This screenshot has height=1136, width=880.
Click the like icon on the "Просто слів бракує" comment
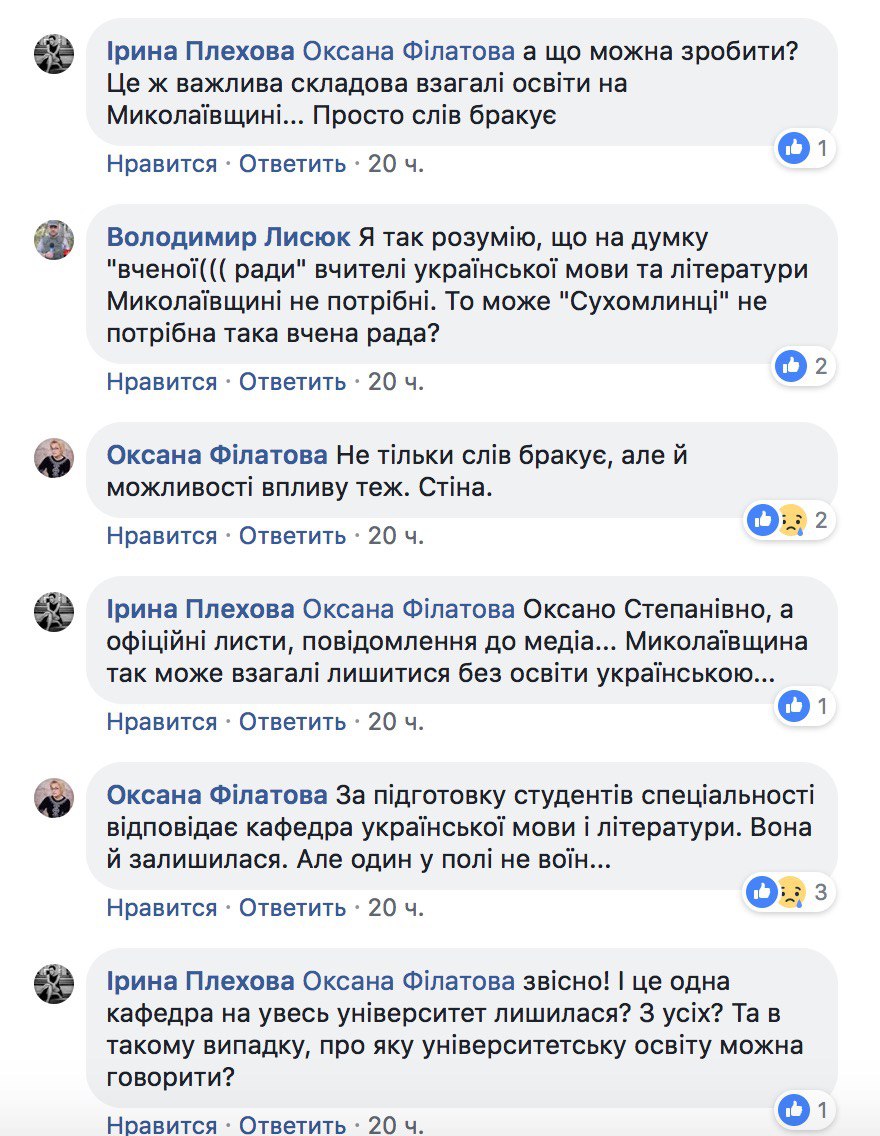coord(794,149)
